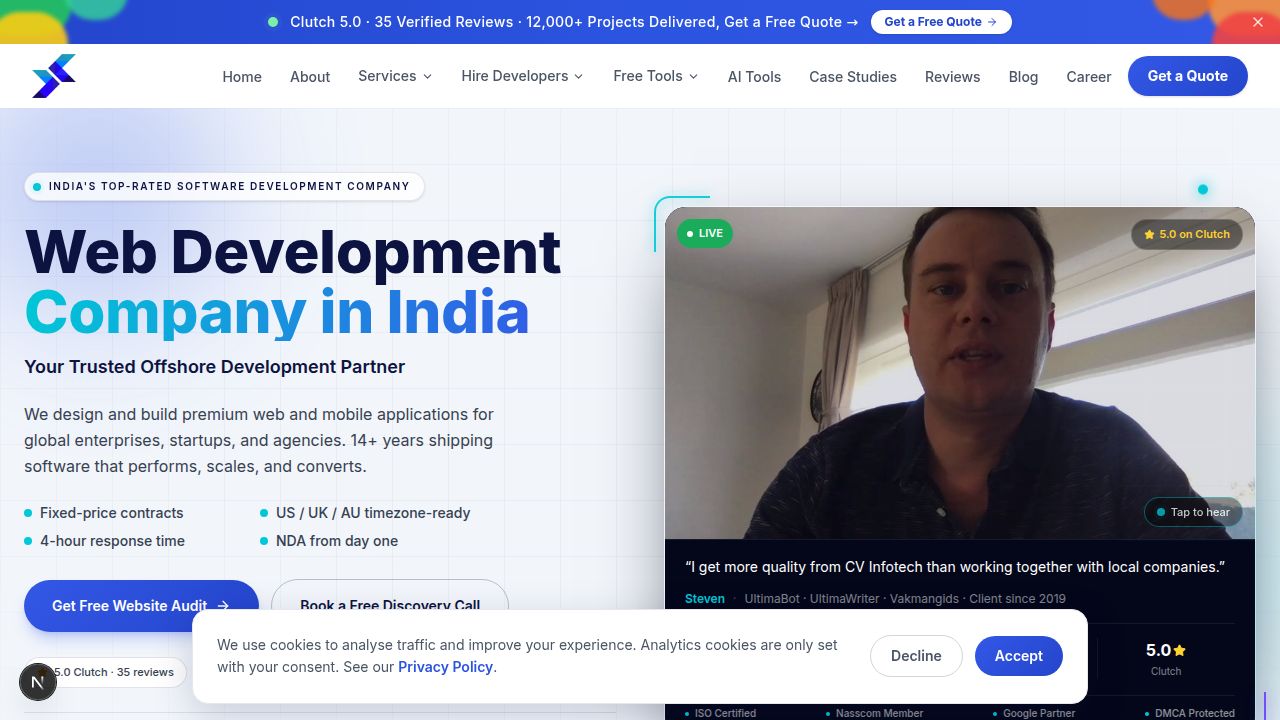Open the Career page
This screenshot has height=720, width=1280.
1089,76
